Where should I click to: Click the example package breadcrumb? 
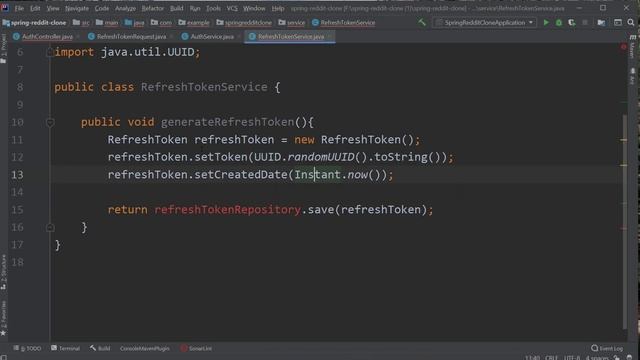[194, 22]
